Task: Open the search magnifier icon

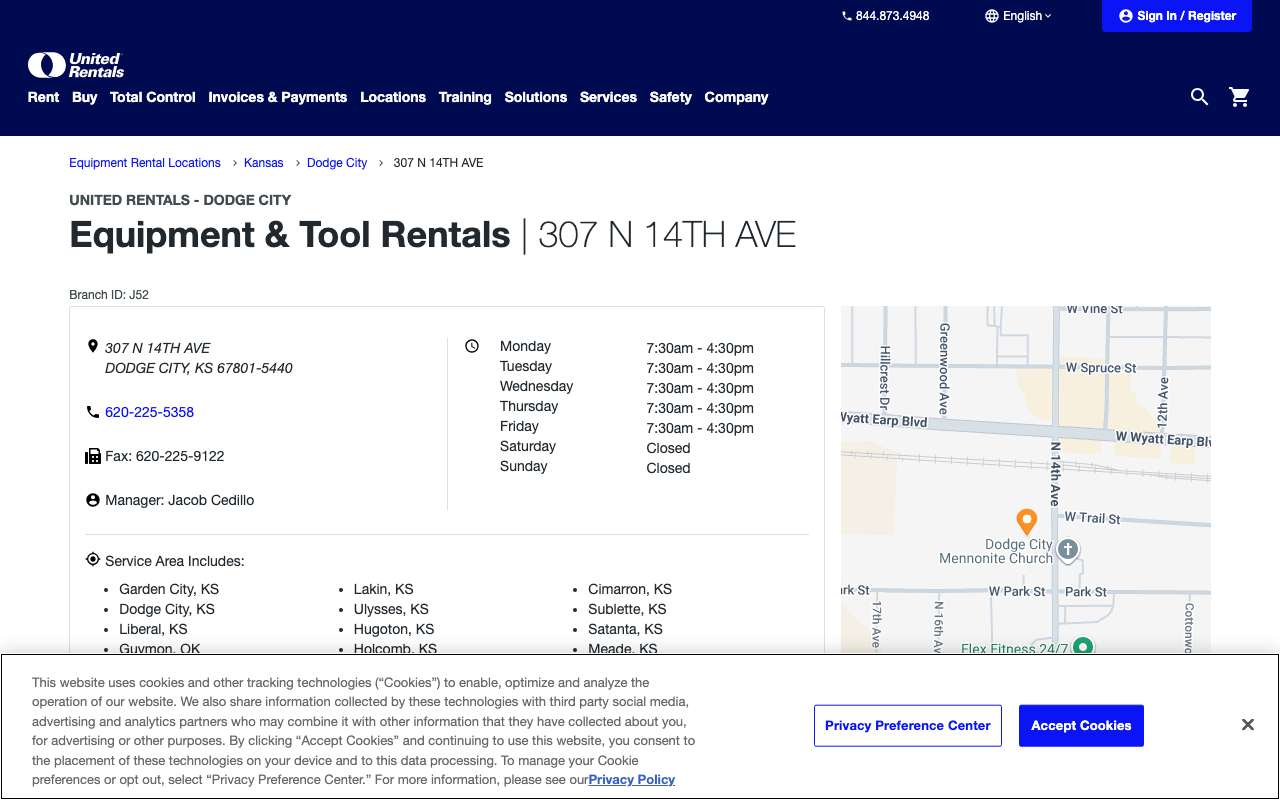Action: pyautogui.click(x=1200, y=97)
